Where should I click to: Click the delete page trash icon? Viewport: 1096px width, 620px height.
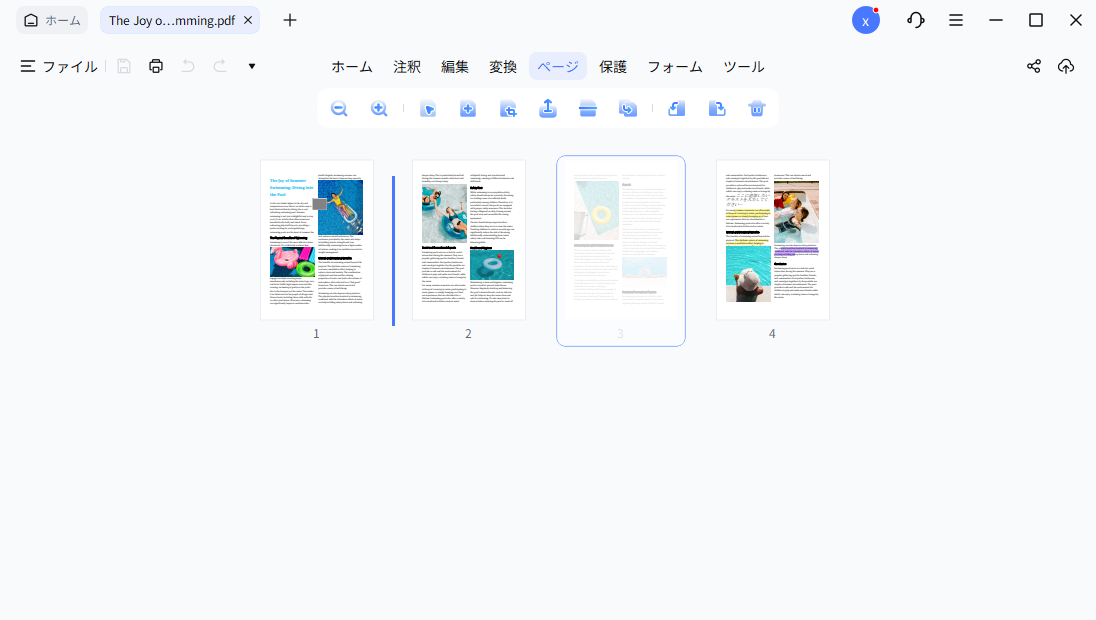pyautogui.click(x=756, y=108)
